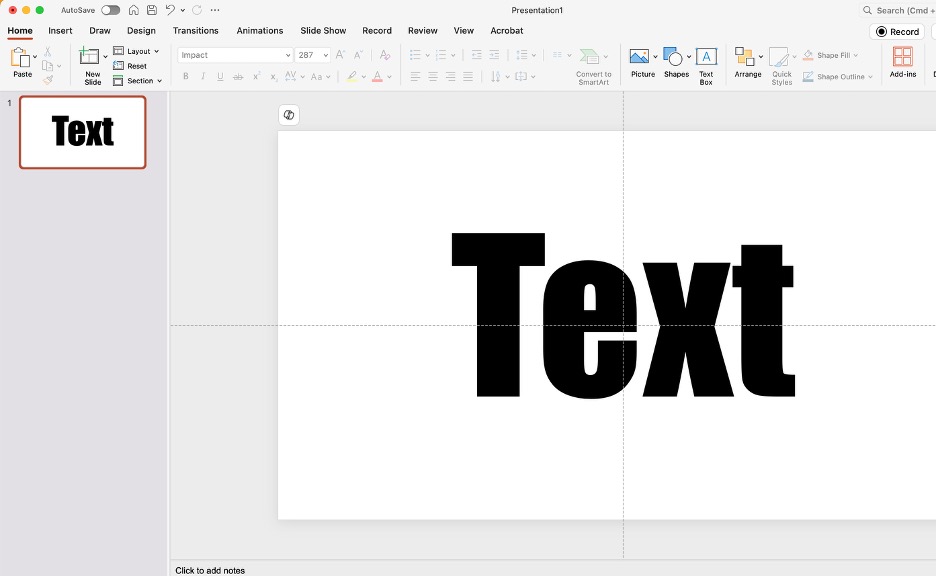Insert a Text Box
The image size is (936, 576).
[706, 62]
